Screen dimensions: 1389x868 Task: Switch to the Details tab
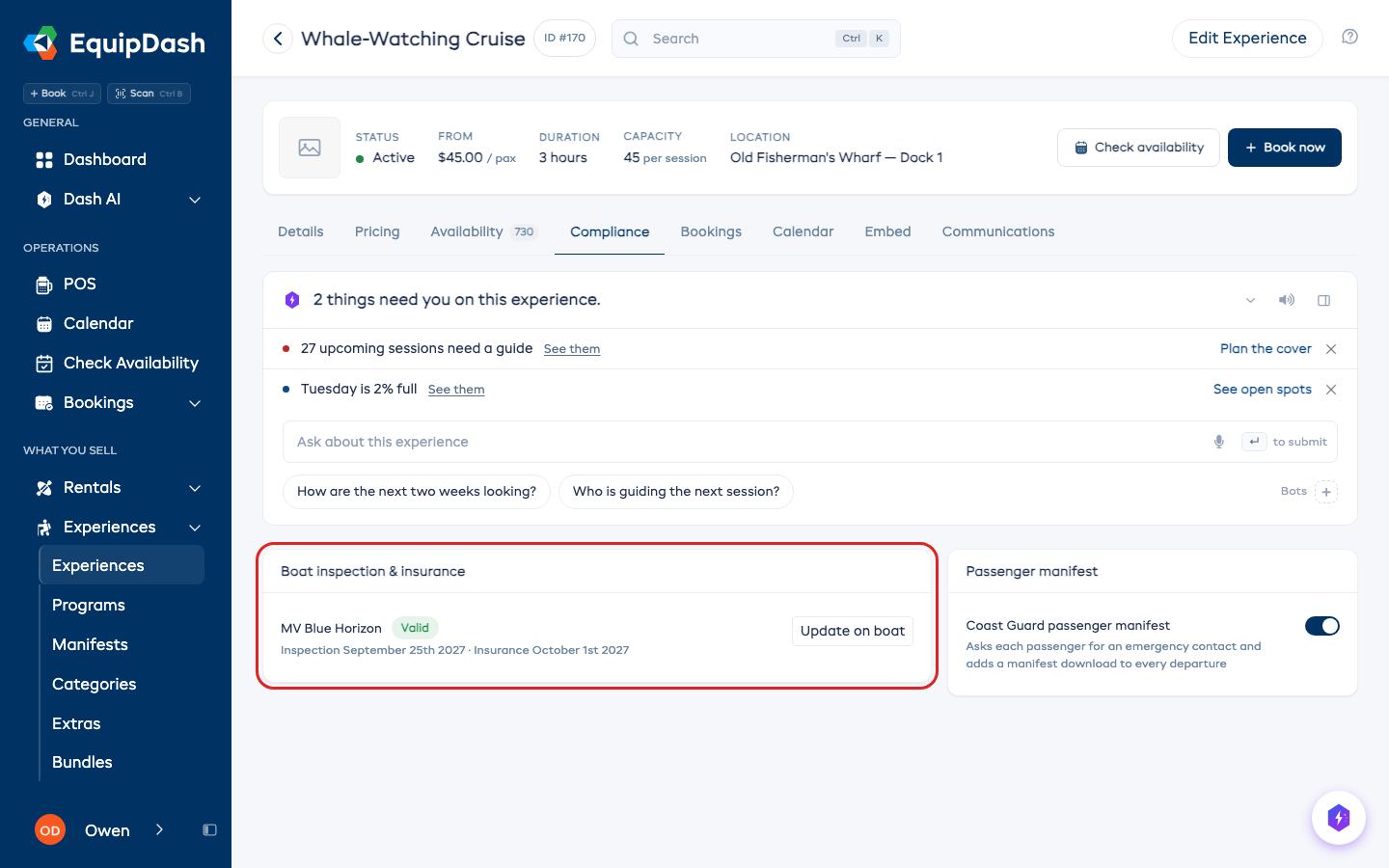pos(301,231)
